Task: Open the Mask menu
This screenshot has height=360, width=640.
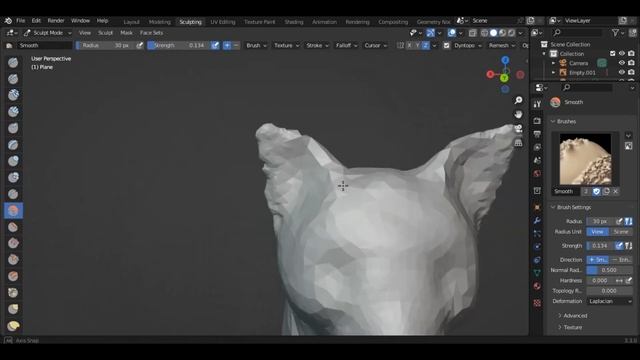Action: point(126,33)
